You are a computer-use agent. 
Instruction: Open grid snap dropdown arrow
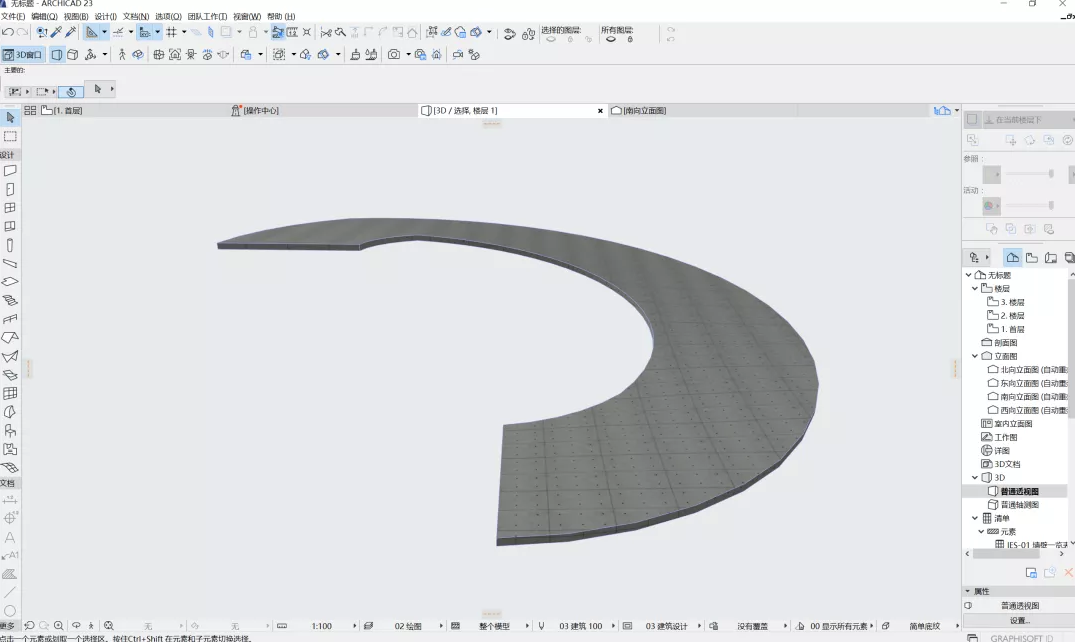pyautogui.click(x=184, y=32)
